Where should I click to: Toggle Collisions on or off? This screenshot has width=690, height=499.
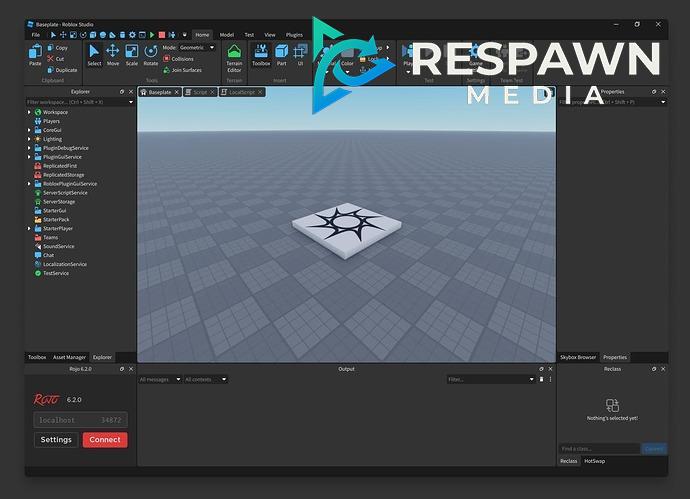click(178, 59)
